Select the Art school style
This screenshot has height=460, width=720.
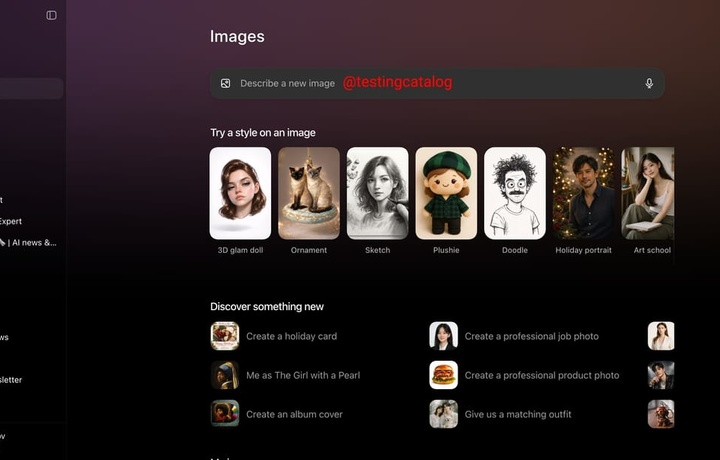pos(648,193)
